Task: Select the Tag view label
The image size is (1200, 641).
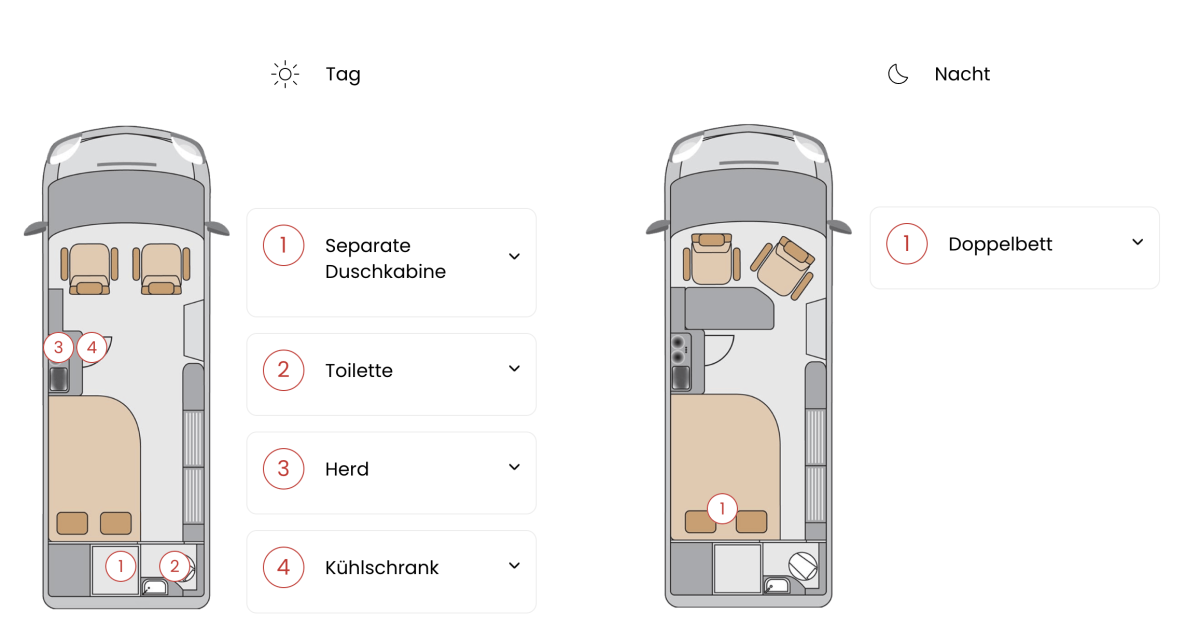Action: point(343,75)
